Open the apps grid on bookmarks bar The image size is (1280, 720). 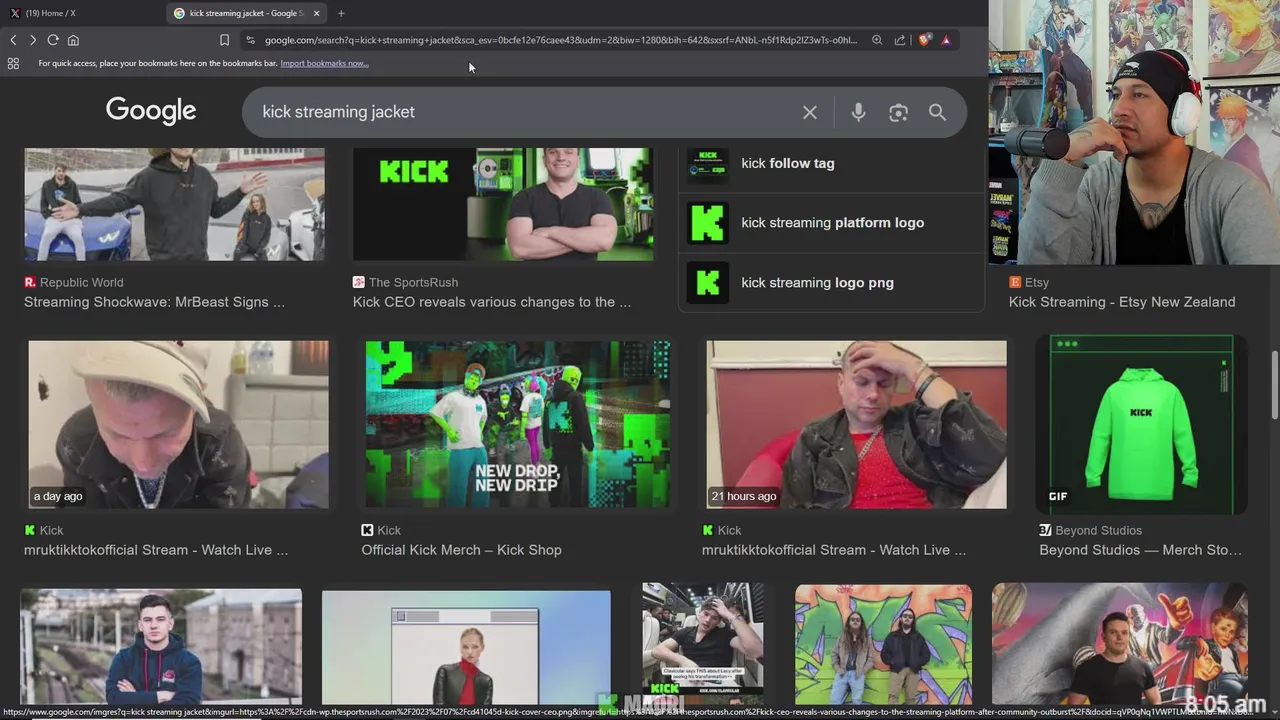(13, 63)
